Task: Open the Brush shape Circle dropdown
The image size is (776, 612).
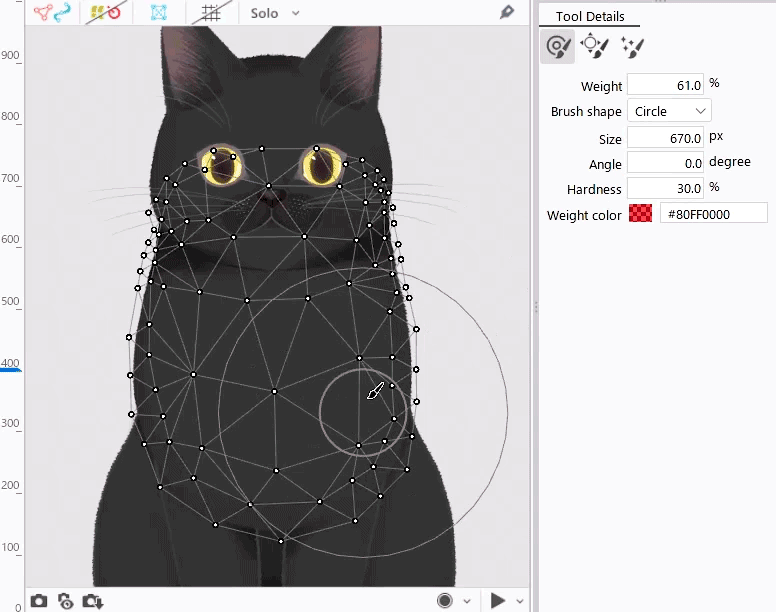Action: coord(669,111)
